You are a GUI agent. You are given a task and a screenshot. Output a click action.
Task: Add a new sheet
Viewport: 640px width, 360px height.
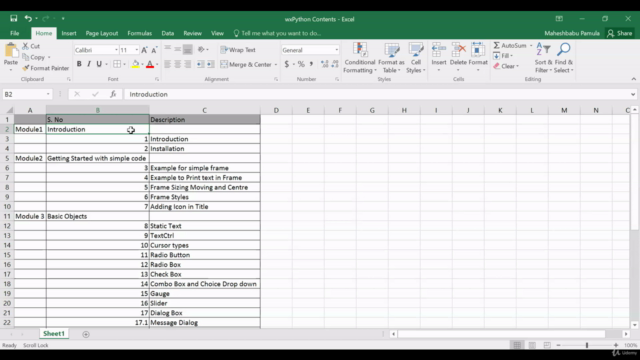86,334
